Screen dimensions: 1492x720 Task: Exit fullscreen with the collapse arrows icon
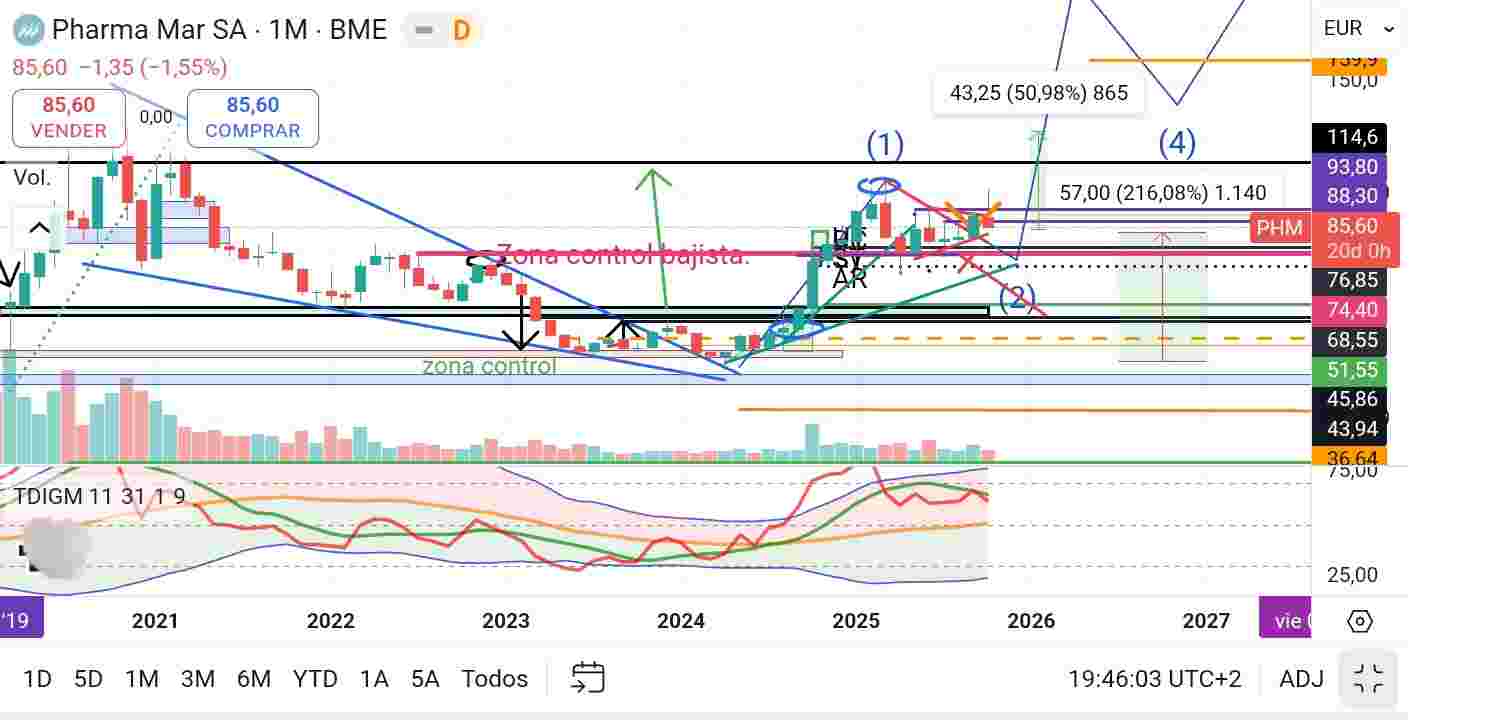1367,678
